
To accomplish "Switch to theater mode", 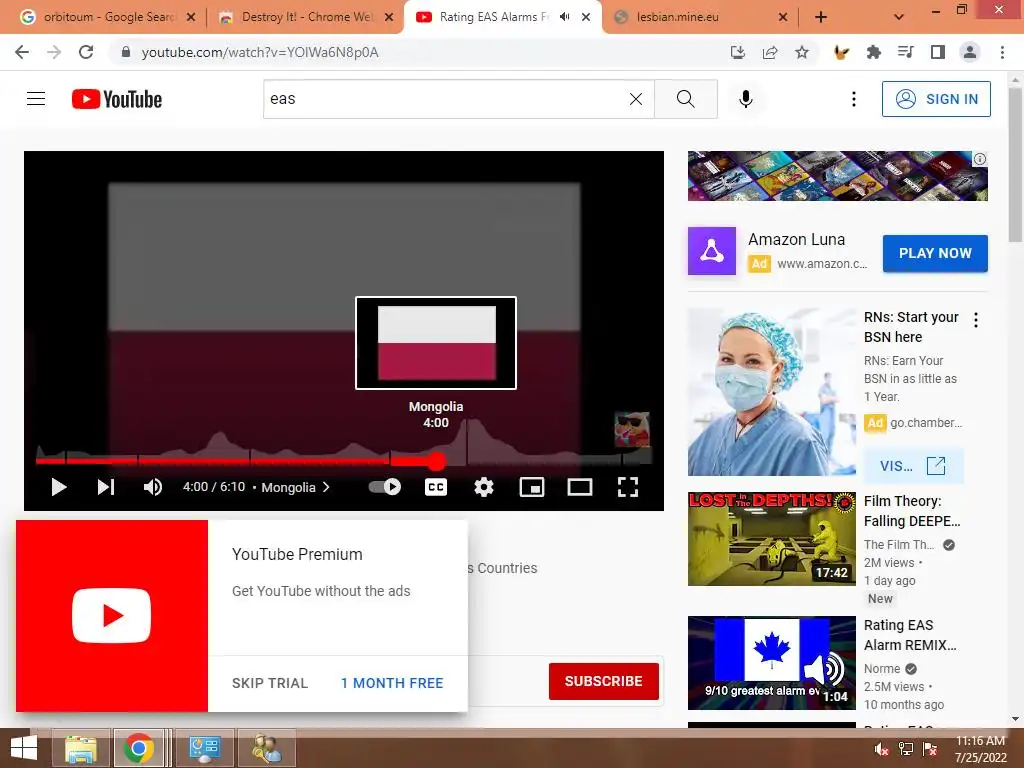I will 579,487.
